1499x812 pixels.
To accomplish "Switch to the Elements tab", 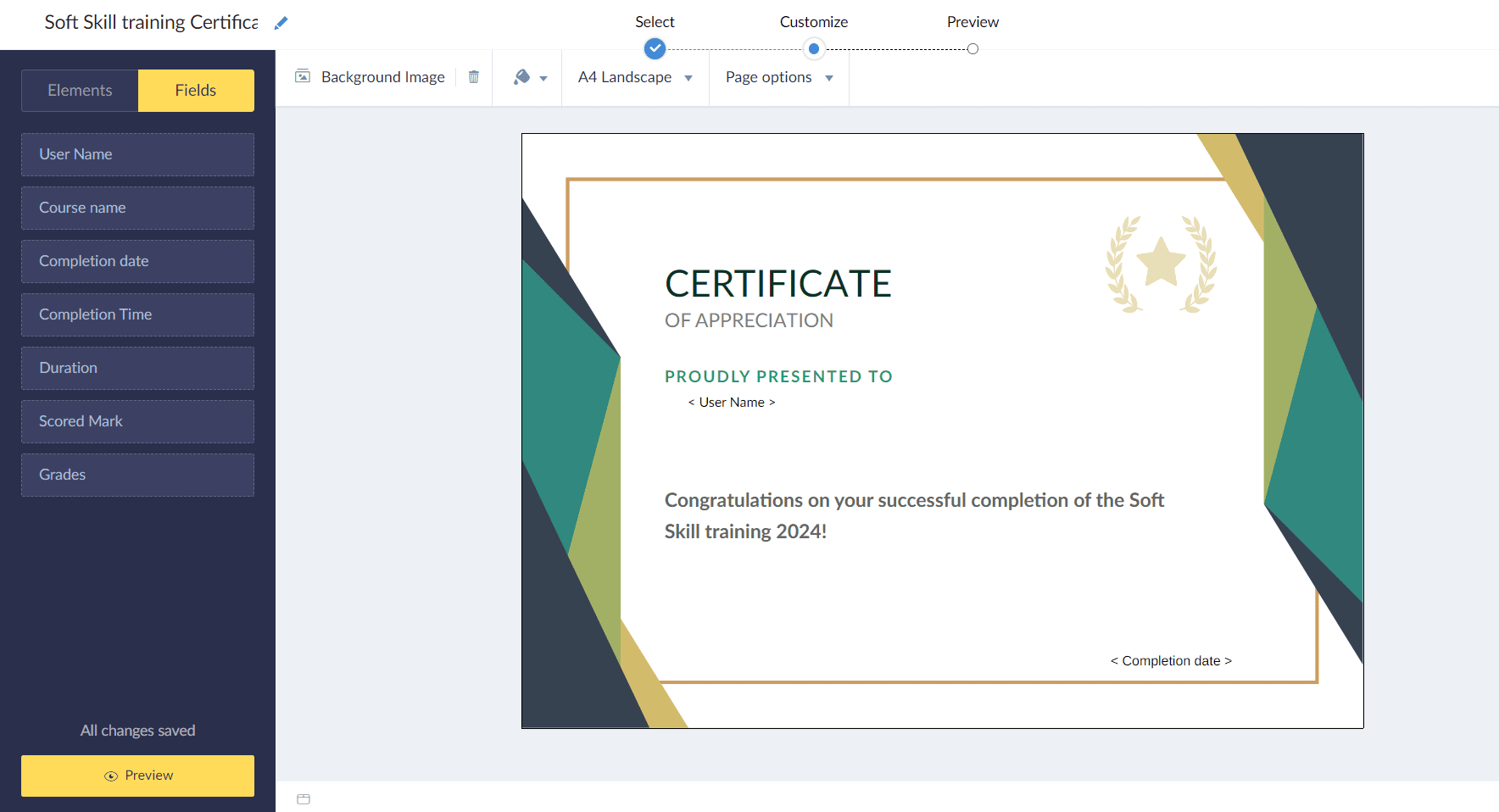I will pos(80,91).
